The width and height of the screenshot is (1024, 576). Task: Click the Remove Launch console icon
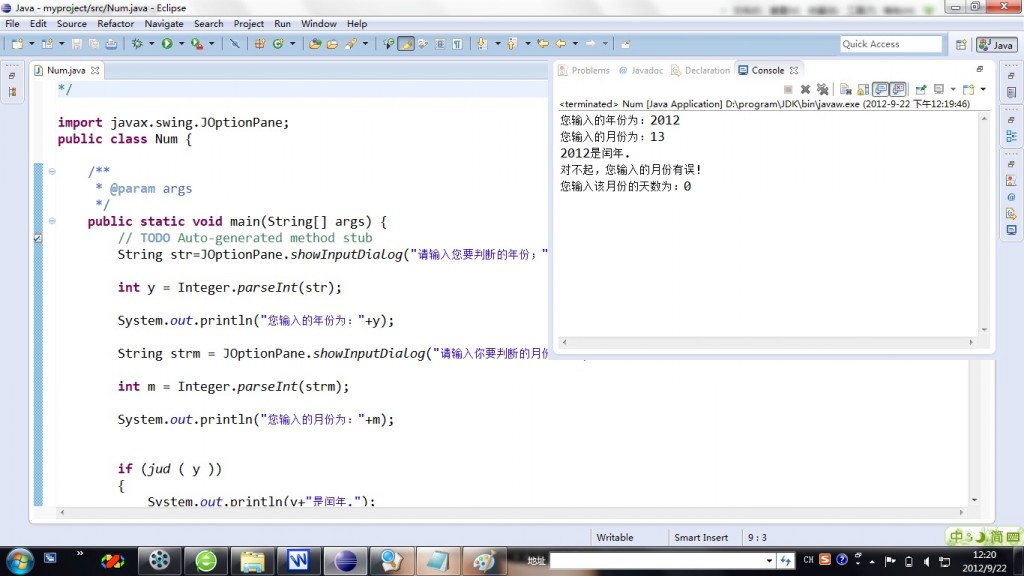tap(805, 89)
